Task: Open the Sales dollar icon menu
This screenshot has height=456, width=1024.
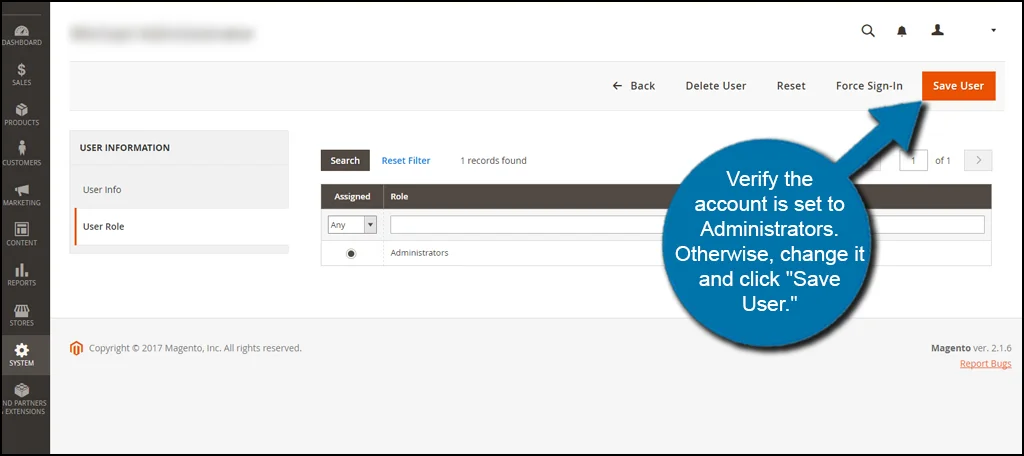Action: 22,74
